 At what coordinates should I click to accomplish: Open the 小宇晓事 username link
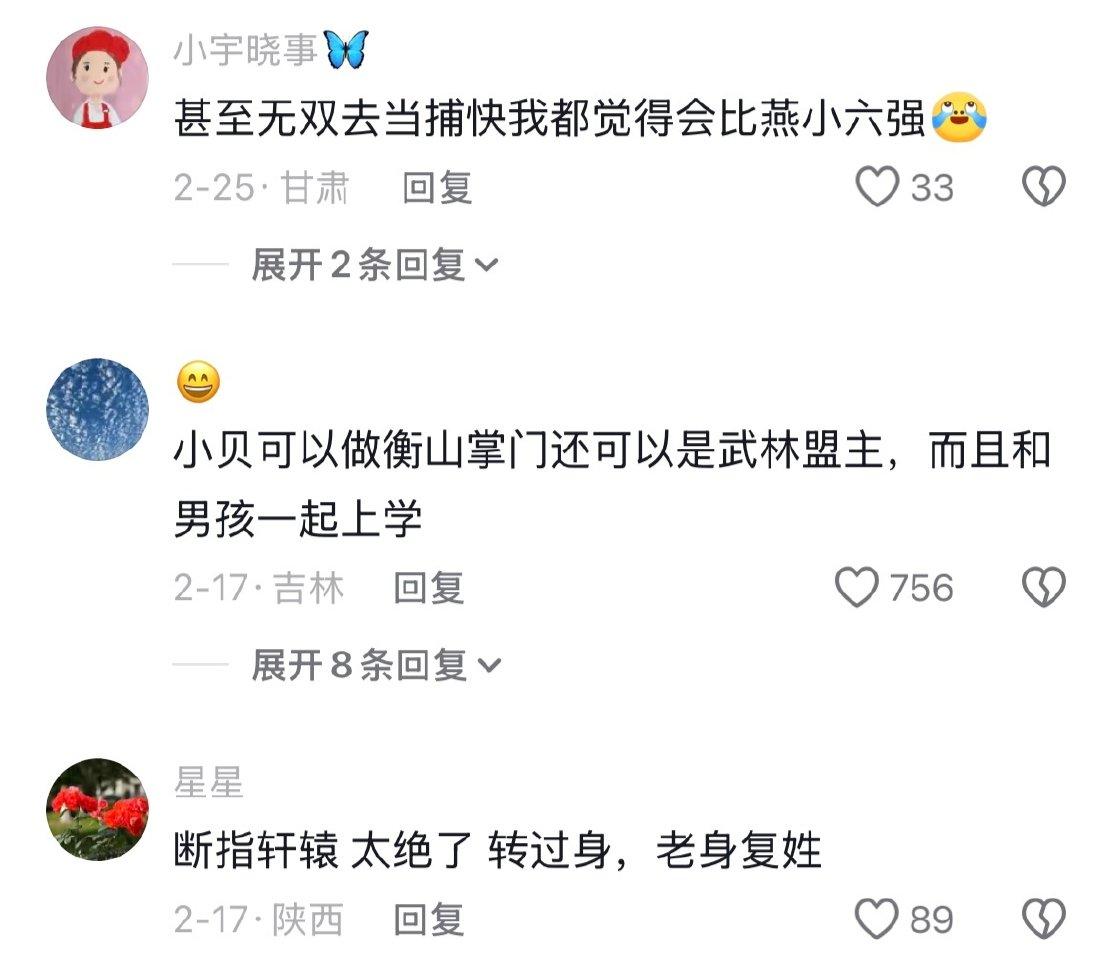(x=245, y=50)
